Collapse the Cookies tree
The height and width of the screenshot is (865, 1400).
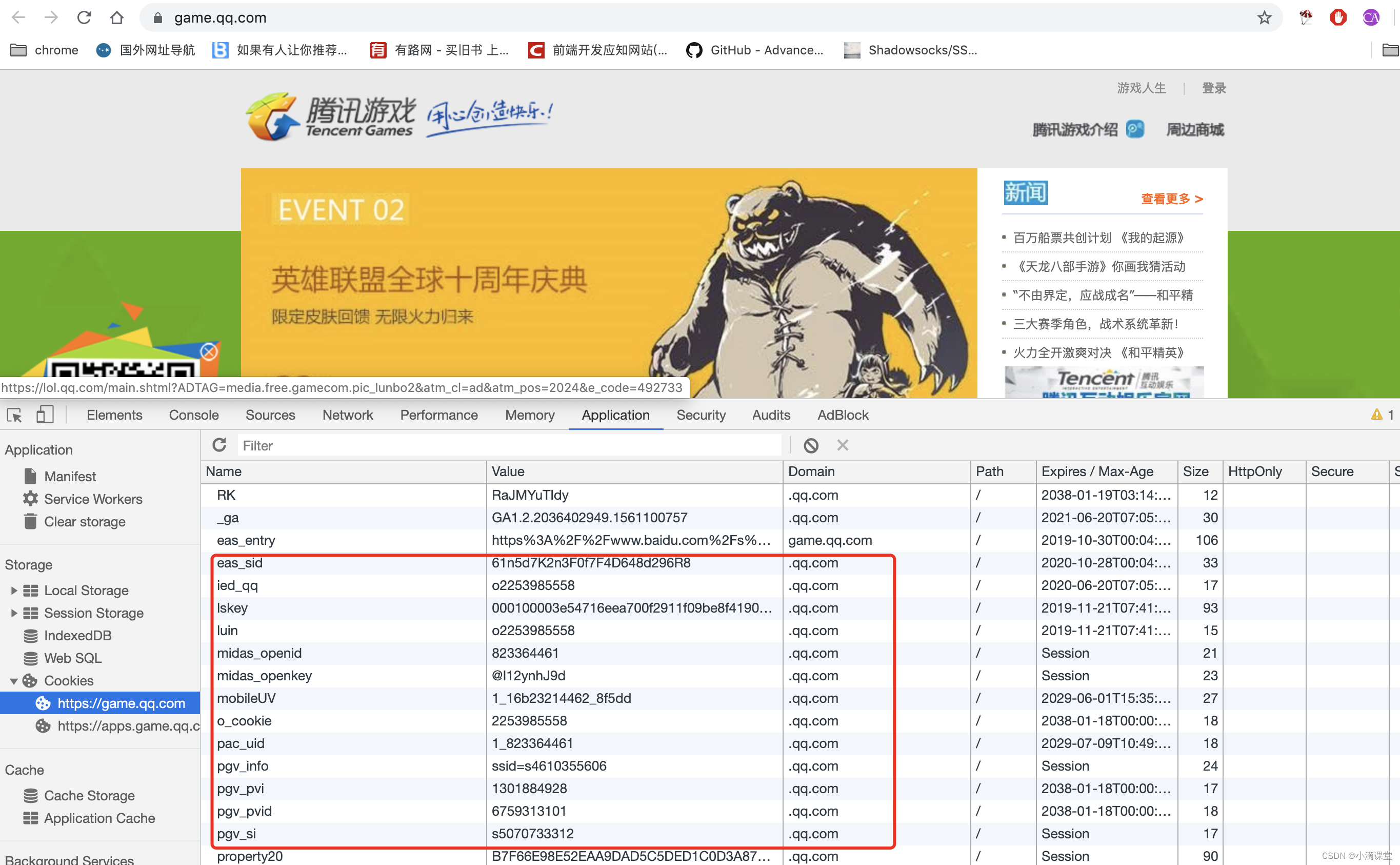click(14, 681)
